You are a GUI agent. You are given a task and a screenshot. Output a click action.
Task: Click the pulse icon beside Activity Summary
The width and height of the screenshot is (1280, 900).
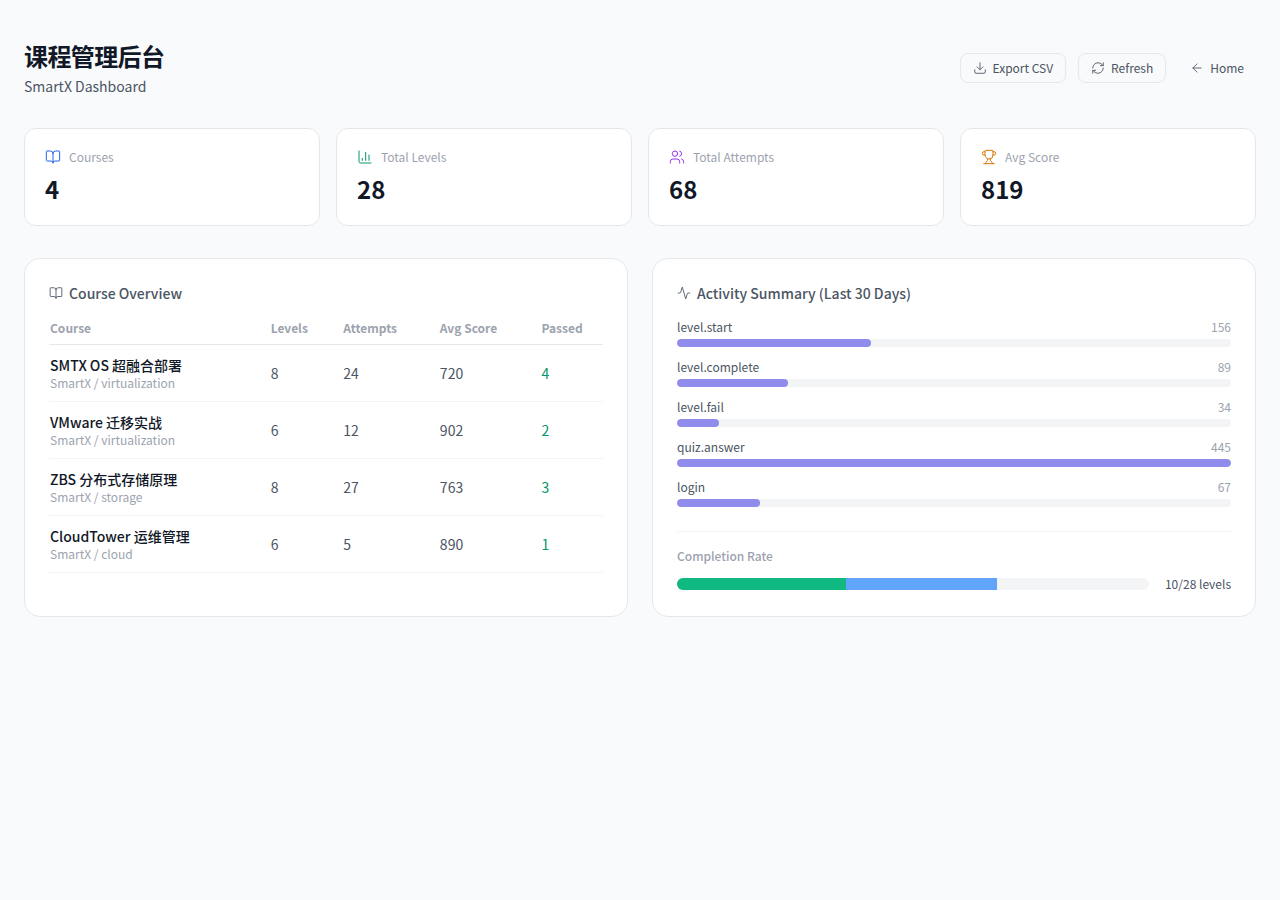click(684, 294)
